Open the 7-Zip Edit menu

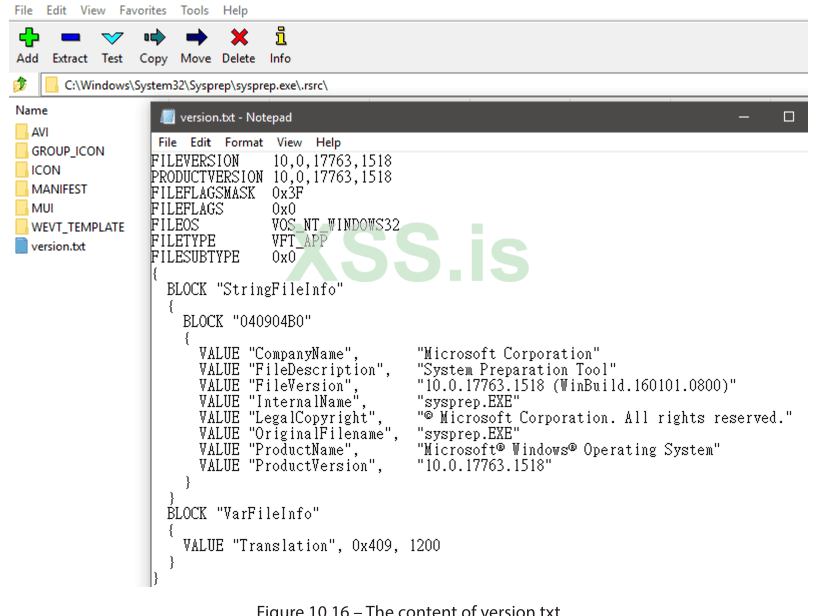click(x=56, y=10)
